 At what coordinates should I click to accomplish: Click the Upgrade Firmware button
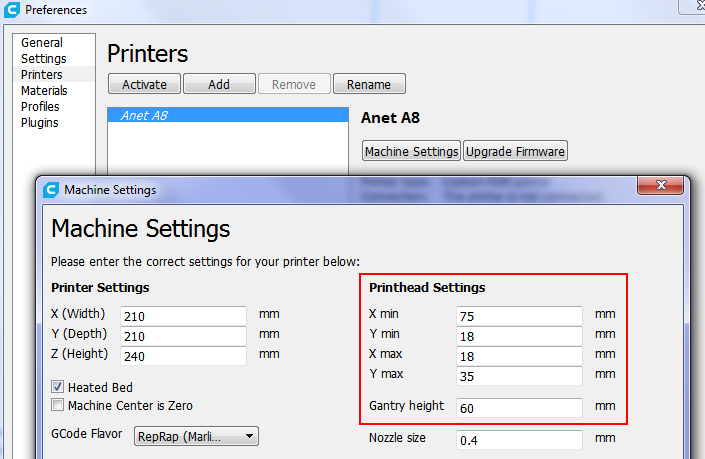pos(515,151)
